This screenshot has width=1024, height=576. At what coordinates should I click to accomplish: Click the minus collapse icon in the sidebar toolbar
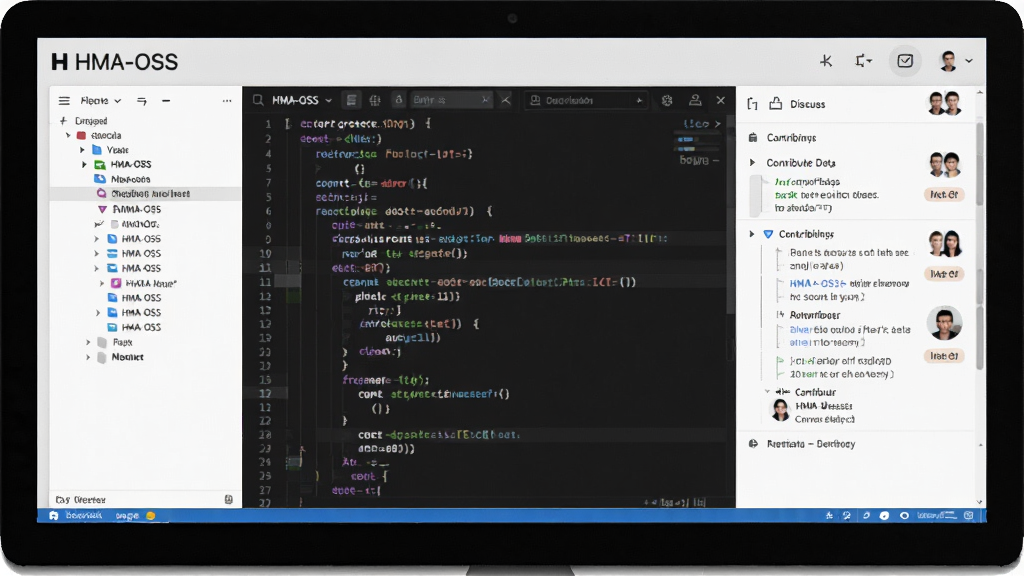166,101
